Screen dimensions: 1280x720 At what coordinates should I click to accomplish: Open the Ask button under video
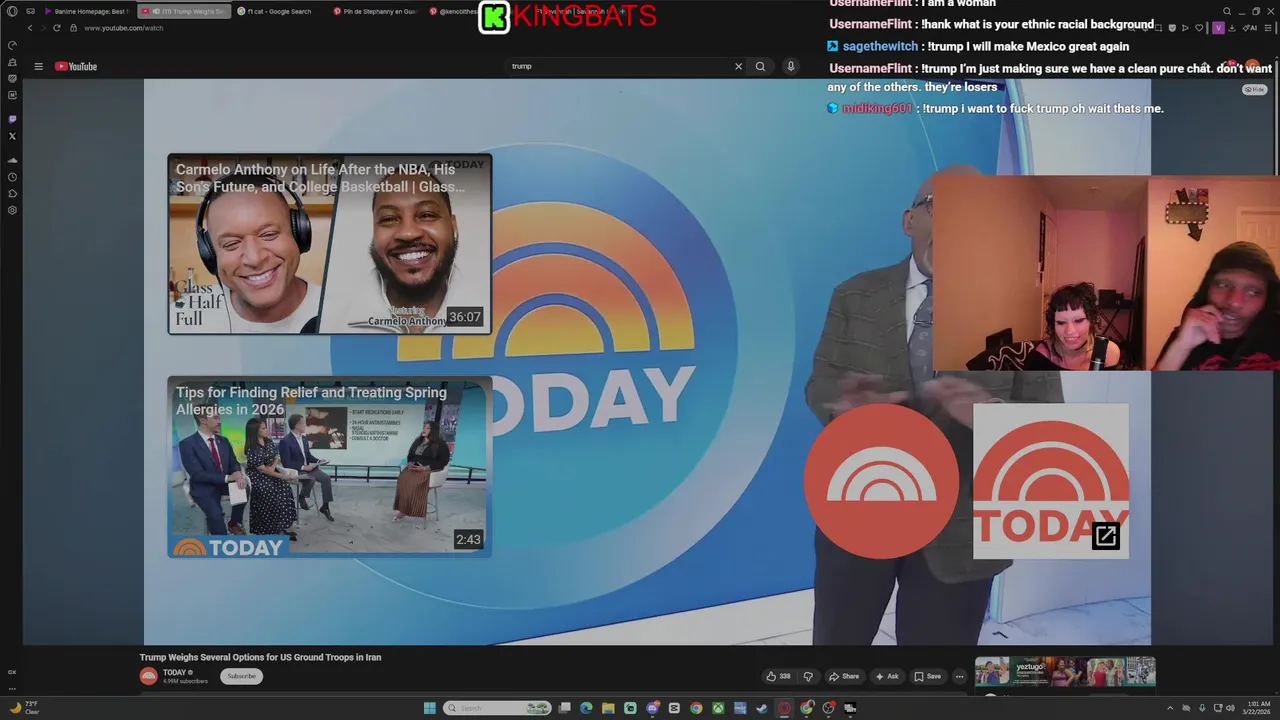click(887, 676)
